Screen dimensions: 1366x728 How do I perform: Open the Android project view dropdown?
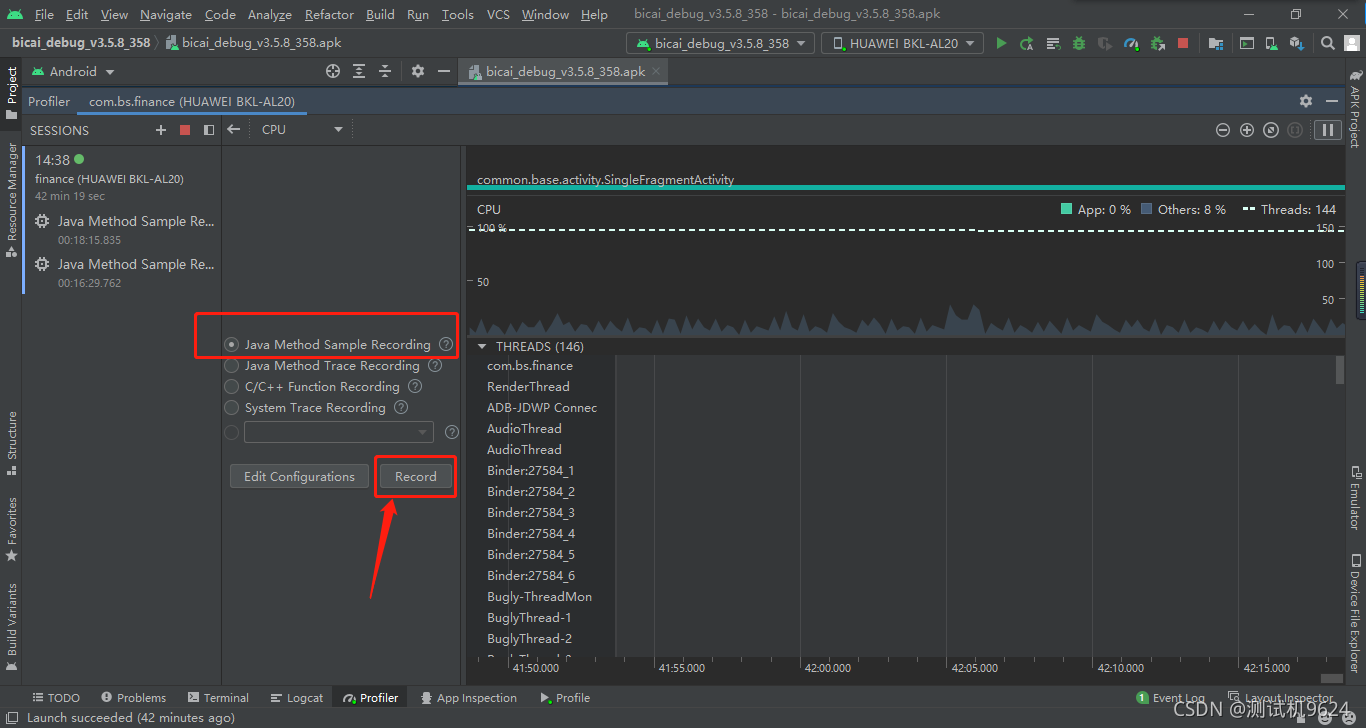click(x=73, y=72)
